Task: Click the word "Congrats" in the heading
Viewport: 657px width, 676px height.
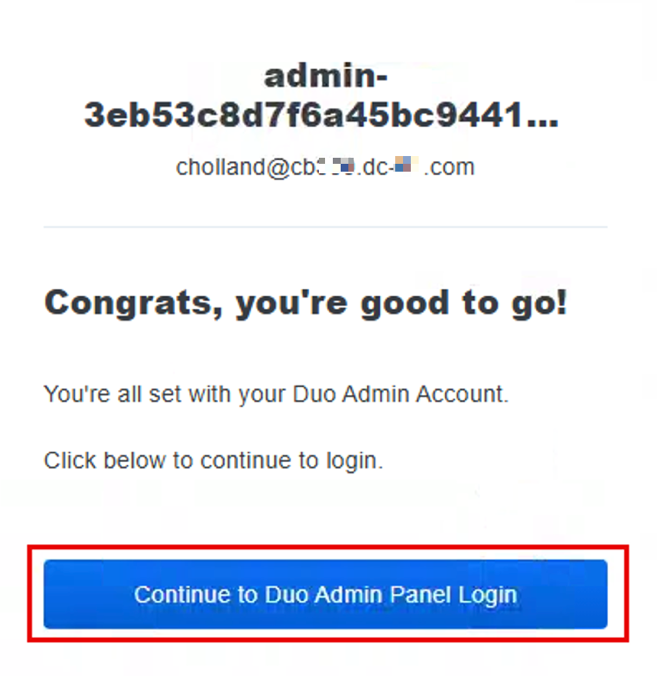Action: coord(128,302)
